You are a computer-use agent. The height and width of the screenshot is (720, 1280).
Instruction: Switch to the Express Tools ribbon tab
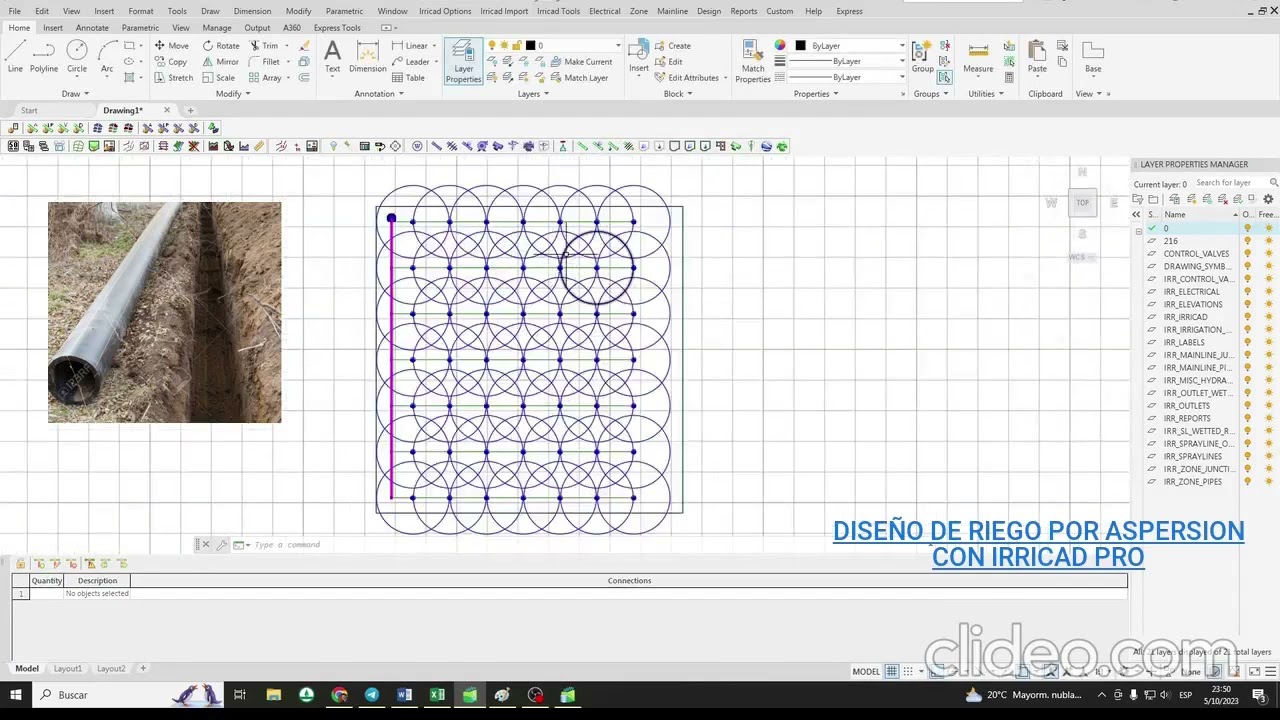point(337,28)
